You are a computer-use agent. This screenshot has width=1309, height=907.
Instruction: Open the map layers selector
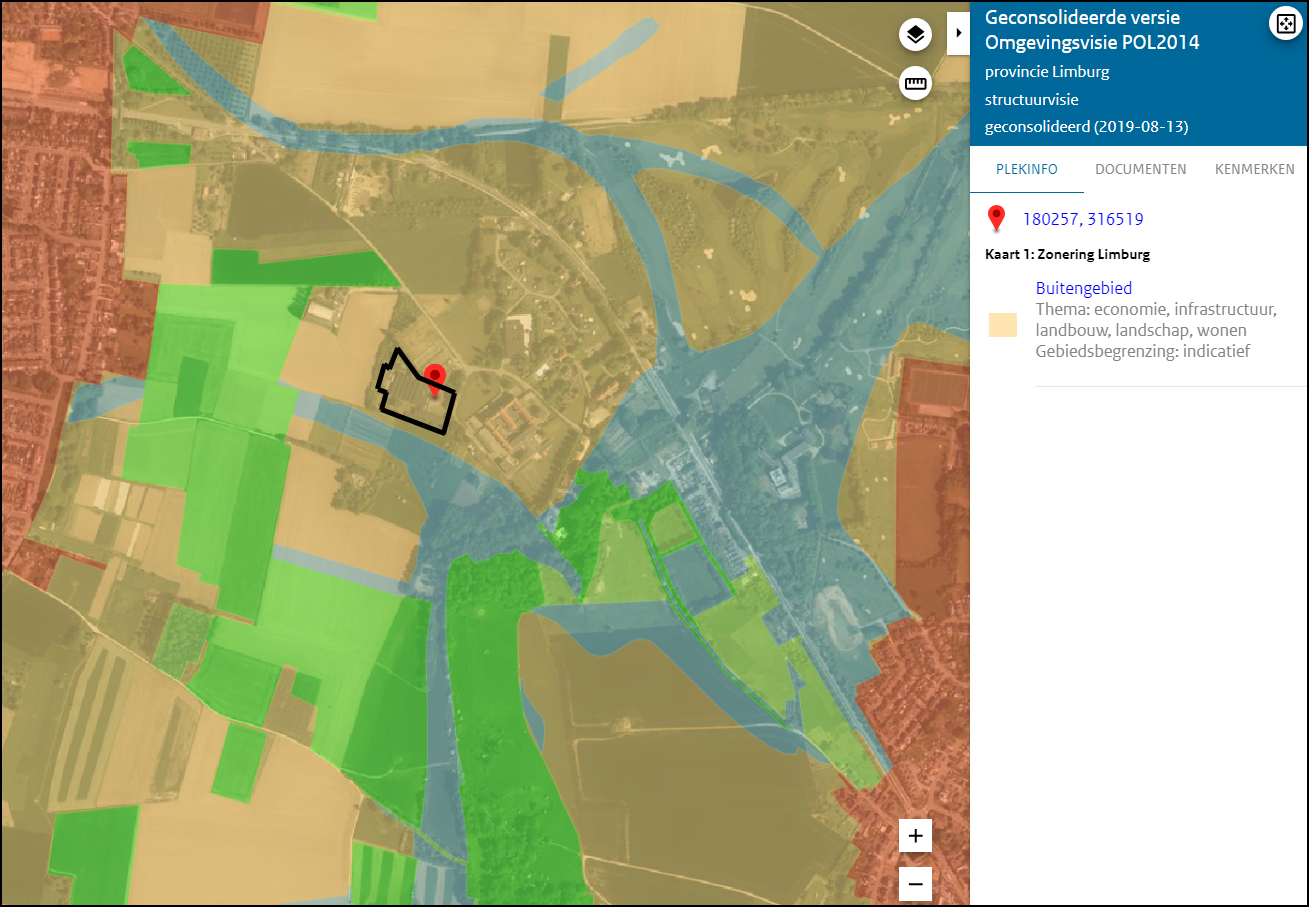[x=915, y=35]
